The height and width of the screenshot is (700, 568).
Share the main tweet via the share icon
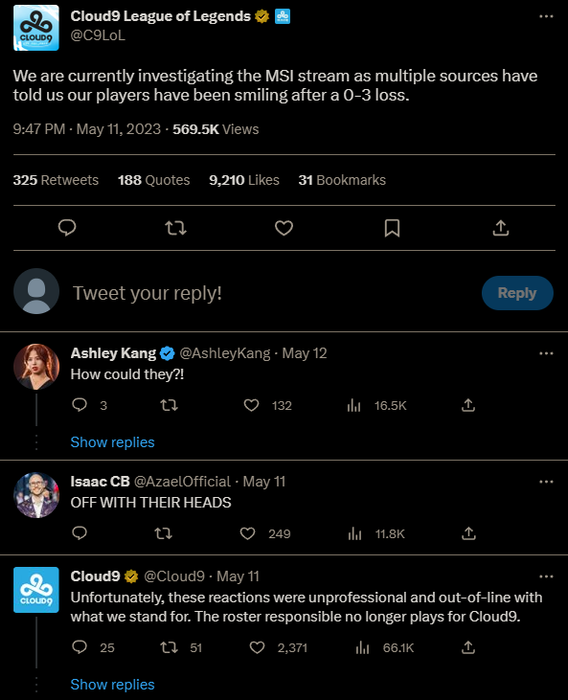point(501,228)
